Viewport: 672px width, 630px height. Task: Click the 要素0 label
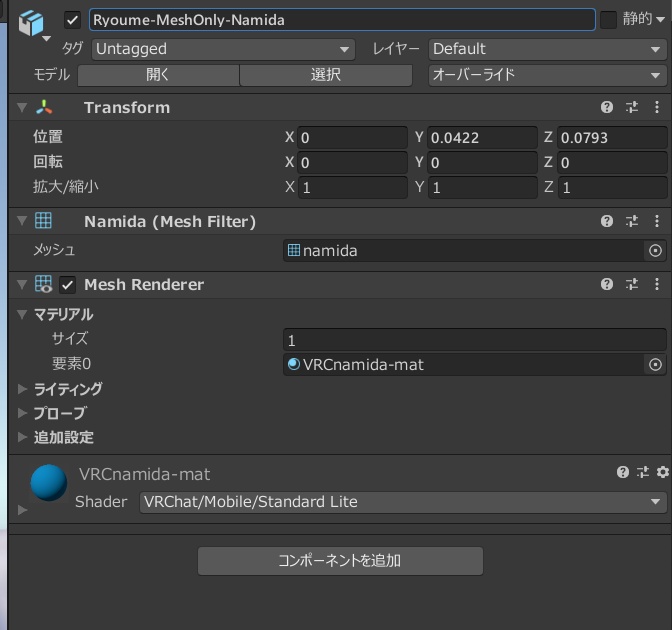(71, 364)
